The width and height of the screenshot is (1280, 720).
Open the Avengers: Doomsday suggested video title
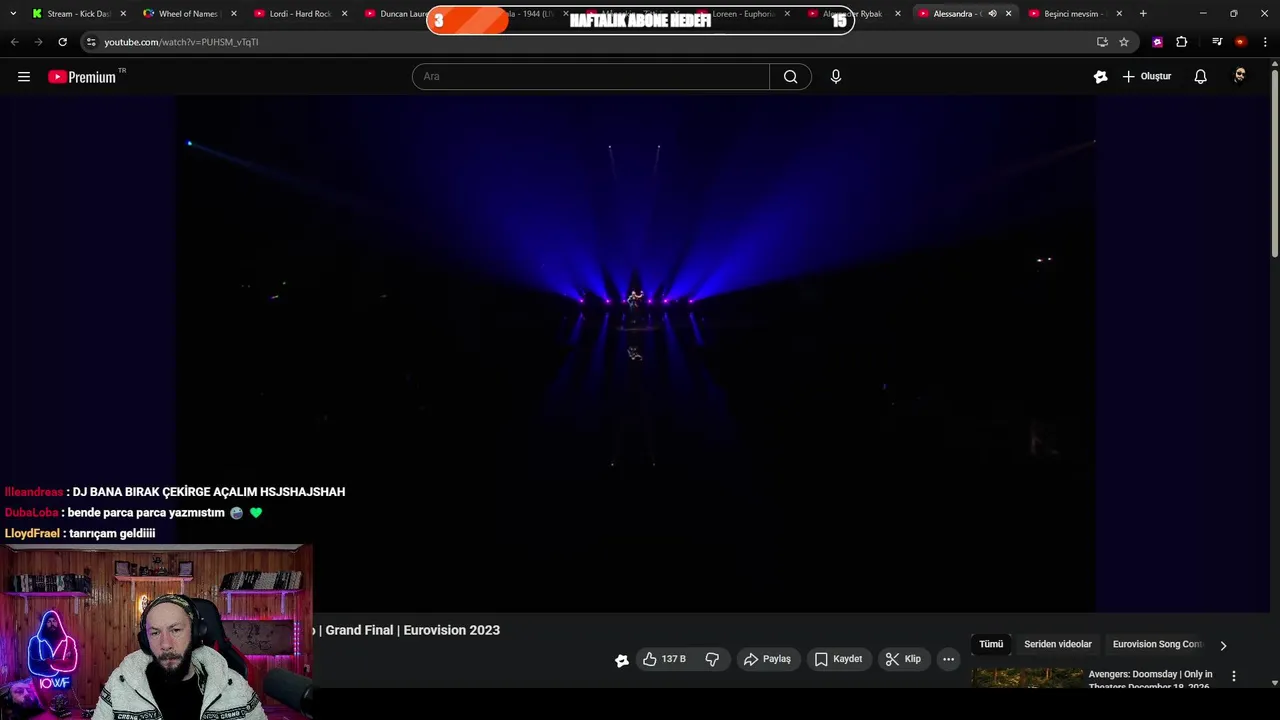coord(1150,680)
